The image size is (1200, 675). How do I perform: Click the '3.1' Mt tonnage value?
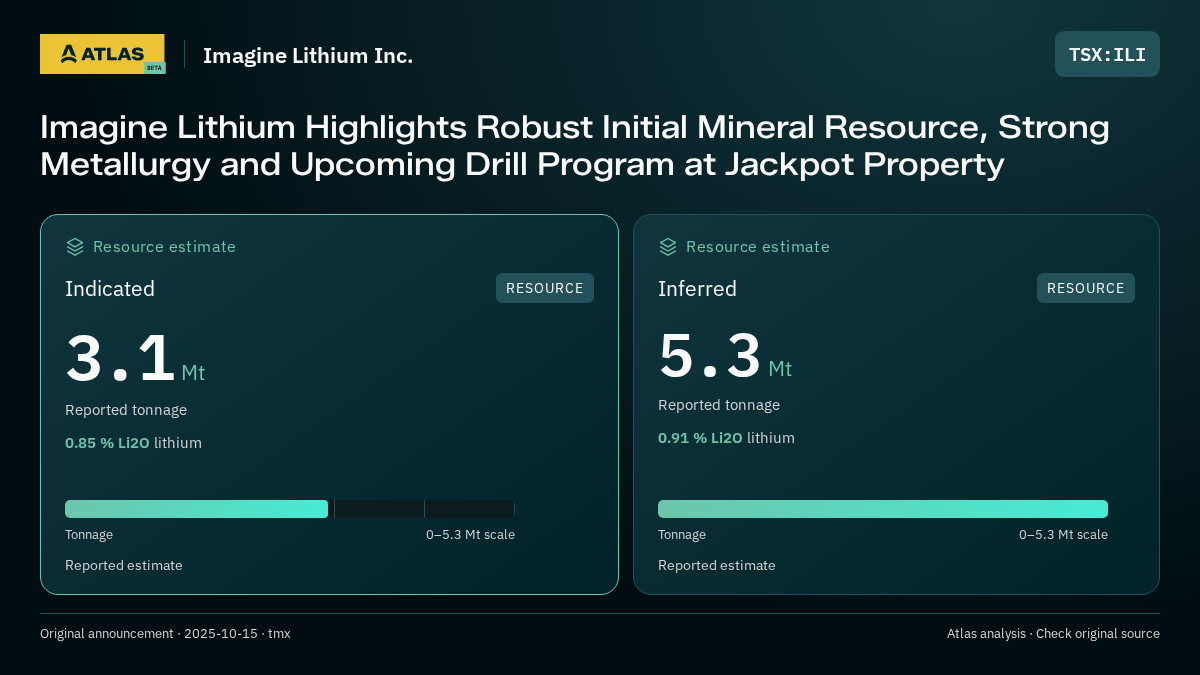click(120, 359)
